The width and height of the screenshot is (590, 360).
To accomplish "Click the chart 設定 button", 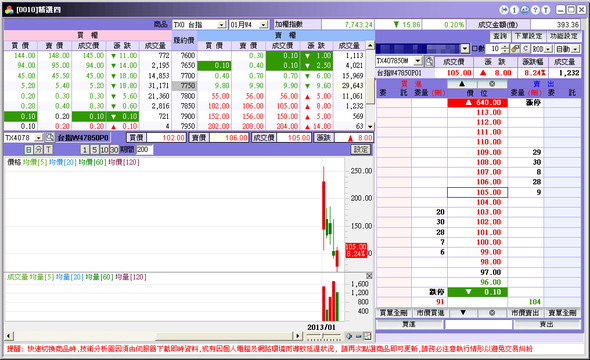I will click(361, 150).
